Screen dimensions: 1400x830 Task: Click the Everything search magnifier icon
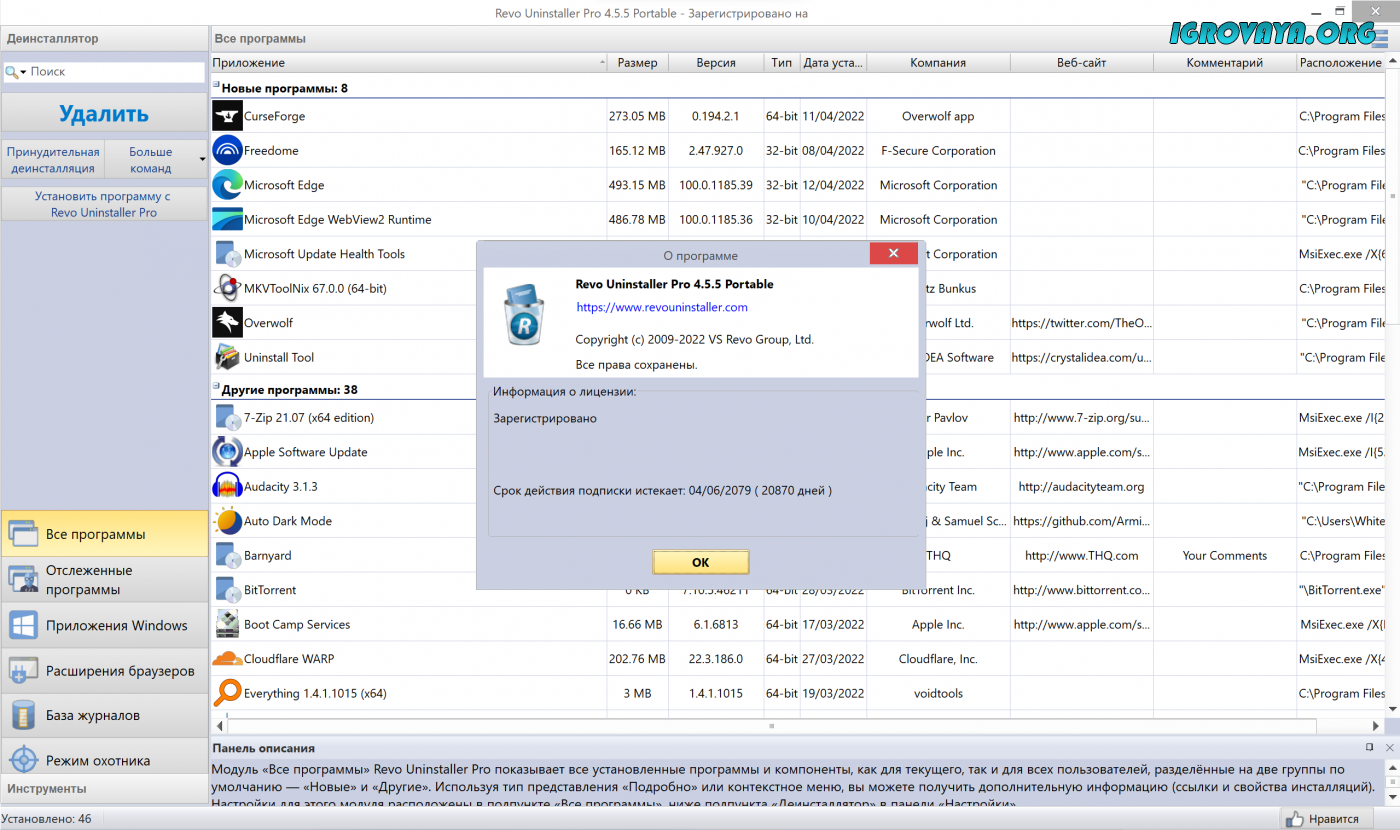pos(227,693)
